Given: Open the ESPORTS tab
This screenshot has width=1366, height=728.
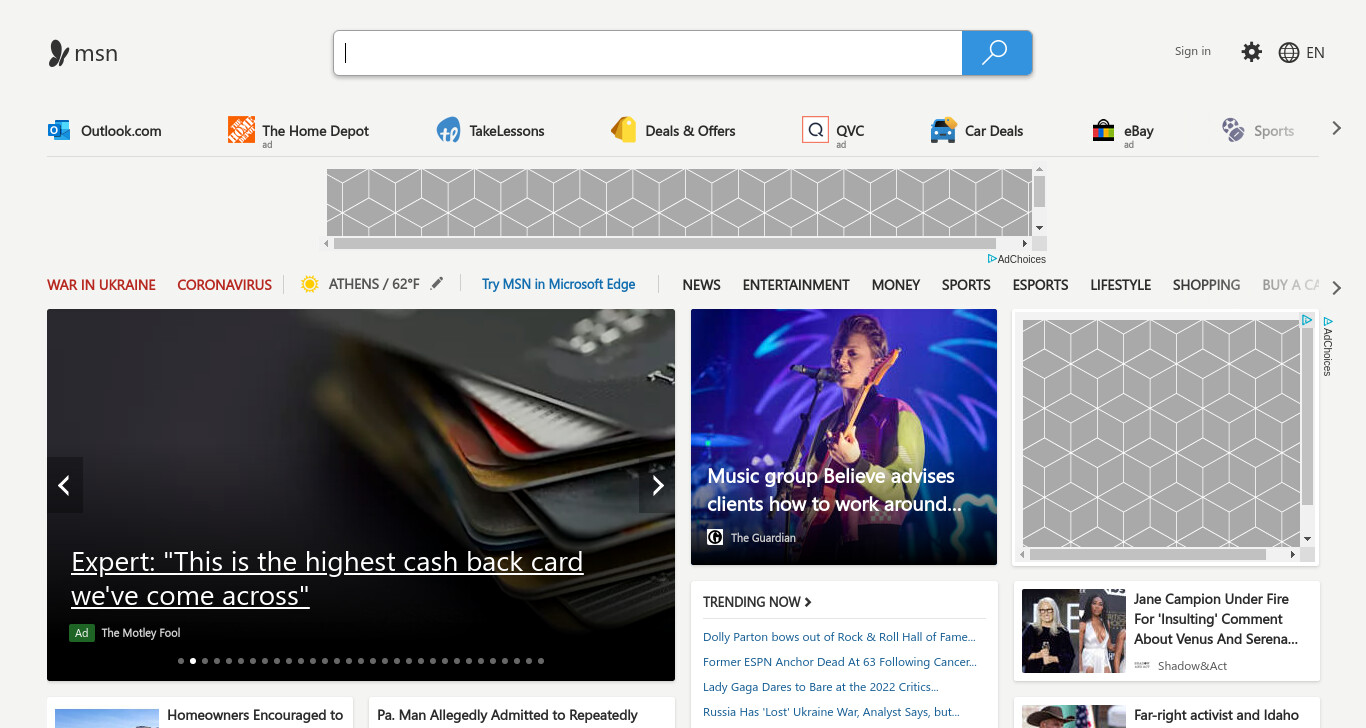Looking at the screenshot, I should 1040,285.
